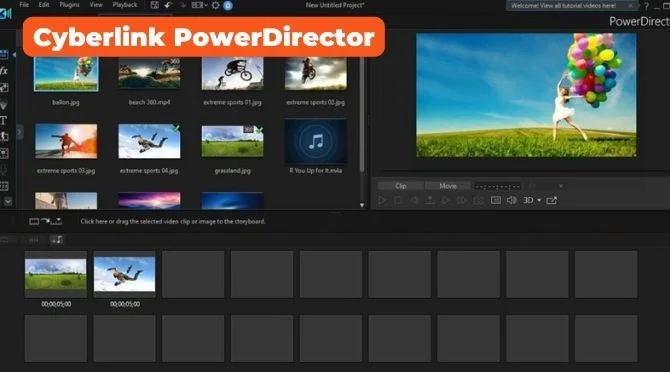This screenshot has height=372, width=670.
Task: Open preferences gear icon in toolbar
Action: [215, 5]
